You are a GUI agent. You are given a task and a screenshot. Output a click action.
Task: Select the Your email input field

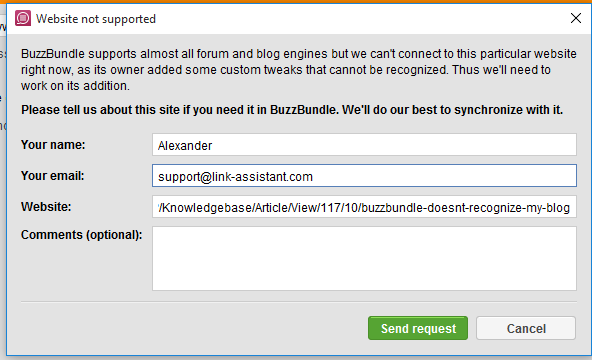(x=364, y=175)
